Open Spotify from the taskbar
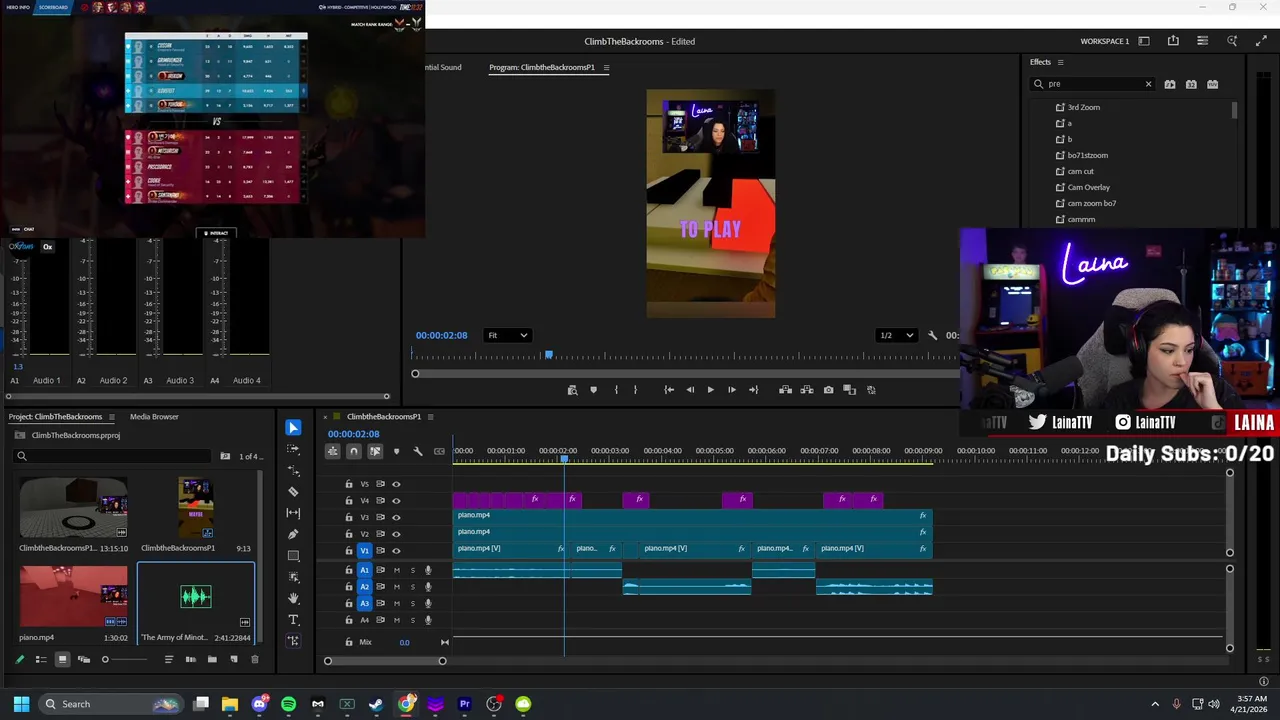 pos(289,704)
